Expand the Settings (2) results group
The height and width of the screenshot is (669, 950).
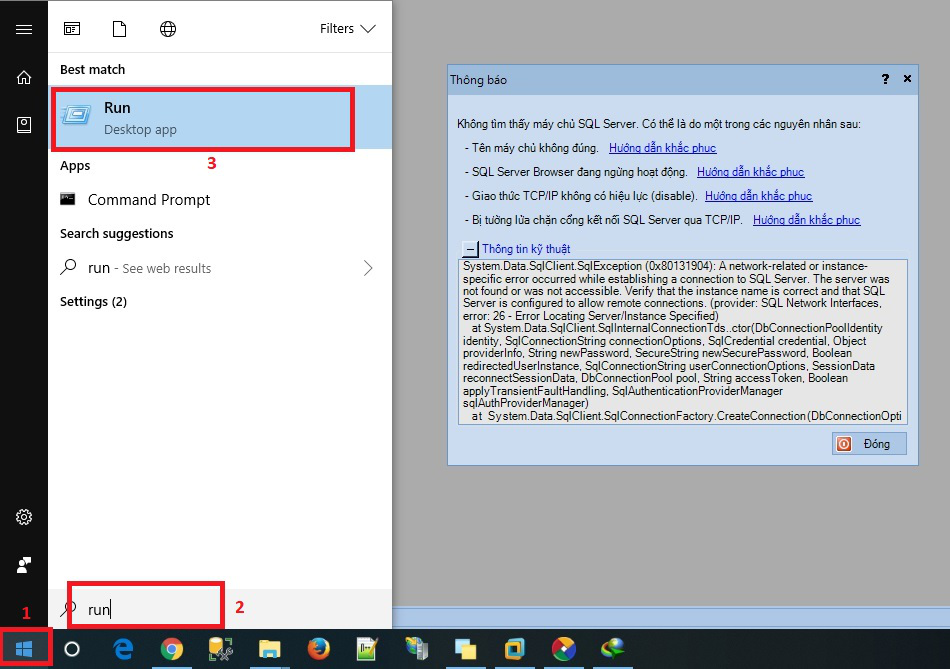(x=93, y=301)
